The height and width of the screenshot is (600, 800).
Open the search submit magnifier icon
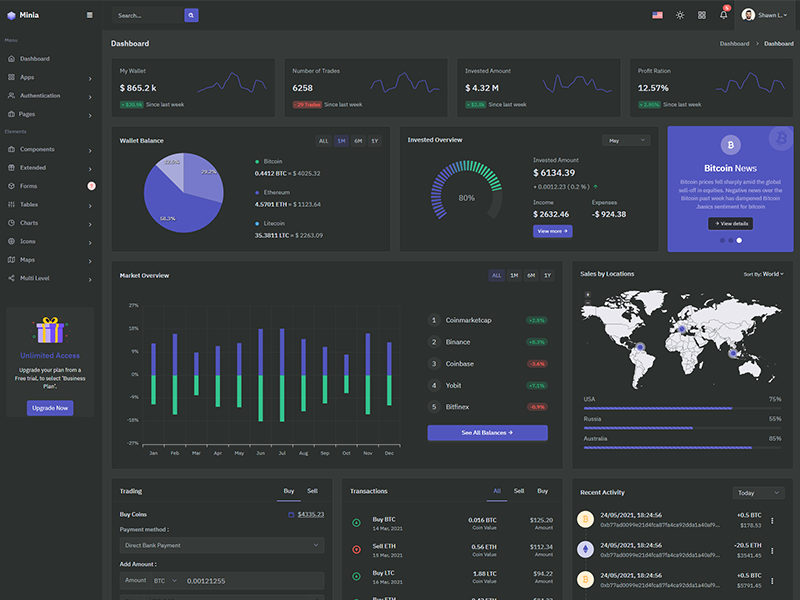pos(190,15)
